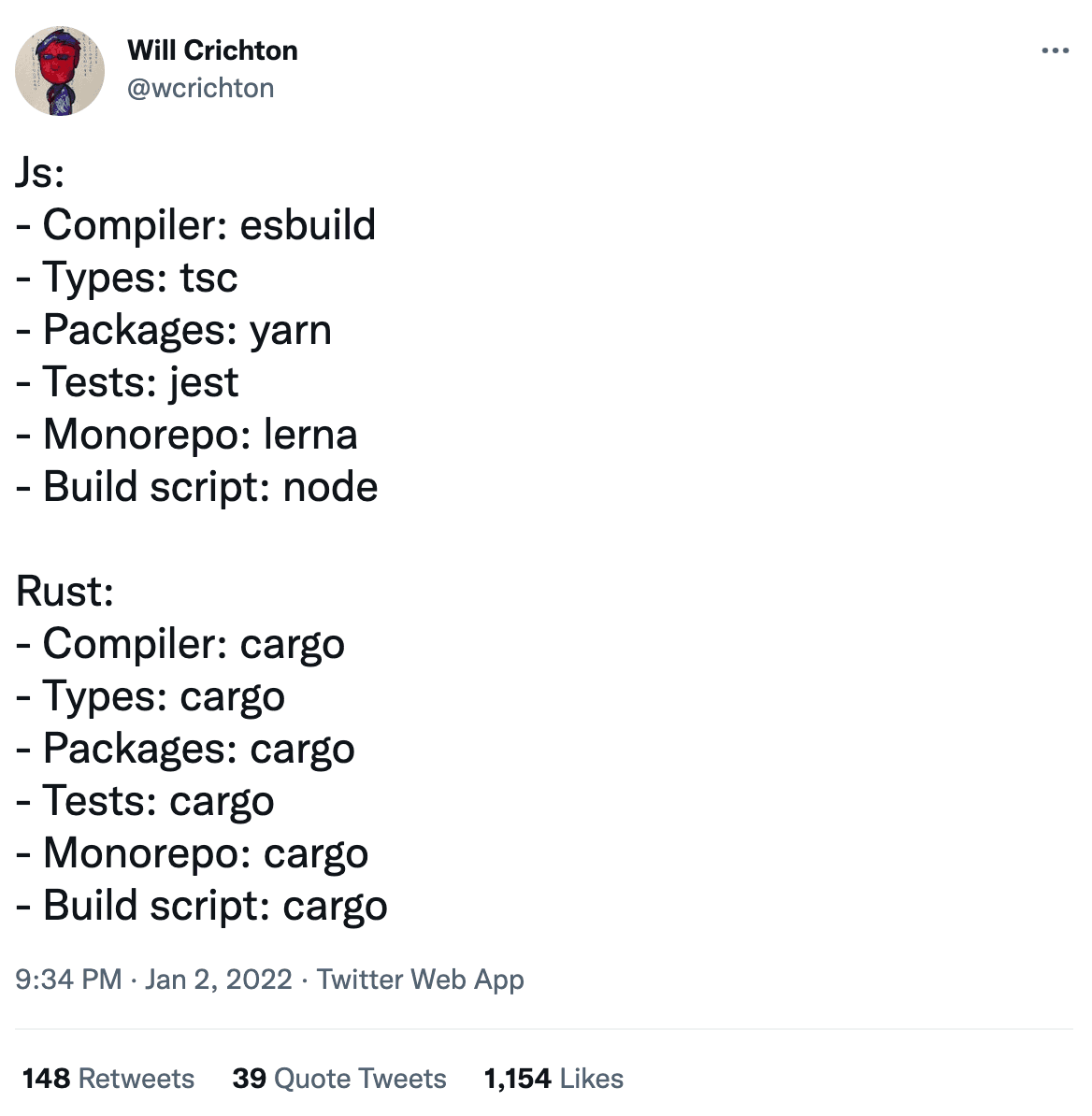Click the 'Compiler: esbuild' line
This screenshot has width=1092, height=1116.
click(x=195, y=225)
